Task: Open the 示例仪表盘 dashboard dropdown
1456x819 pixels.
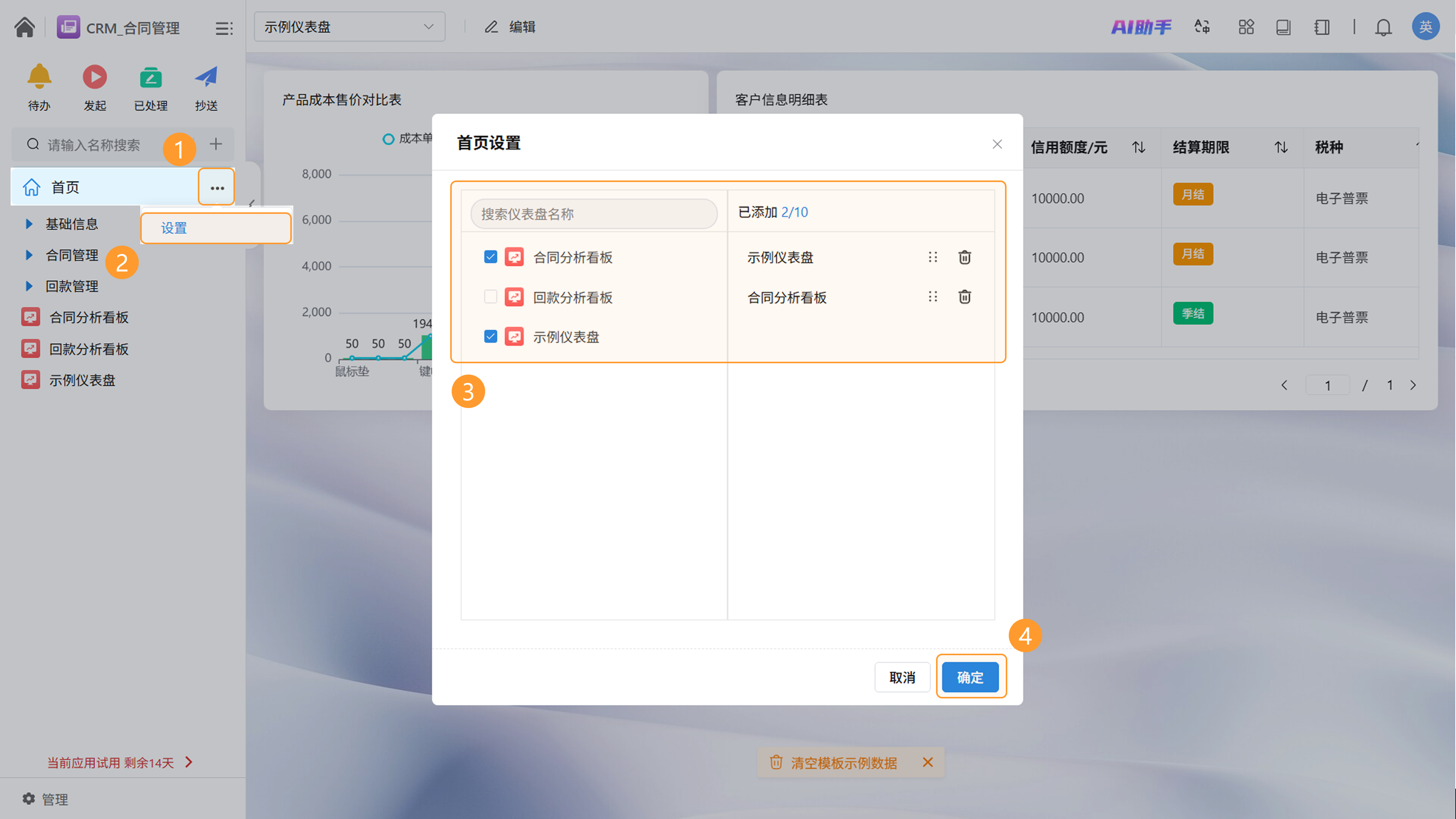Action: [x=349, y=27]
